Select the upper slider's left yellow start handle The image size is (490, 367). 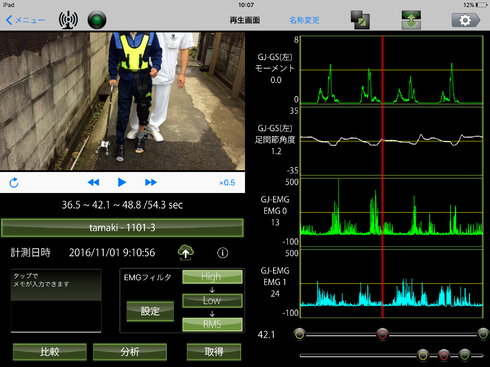300,334
